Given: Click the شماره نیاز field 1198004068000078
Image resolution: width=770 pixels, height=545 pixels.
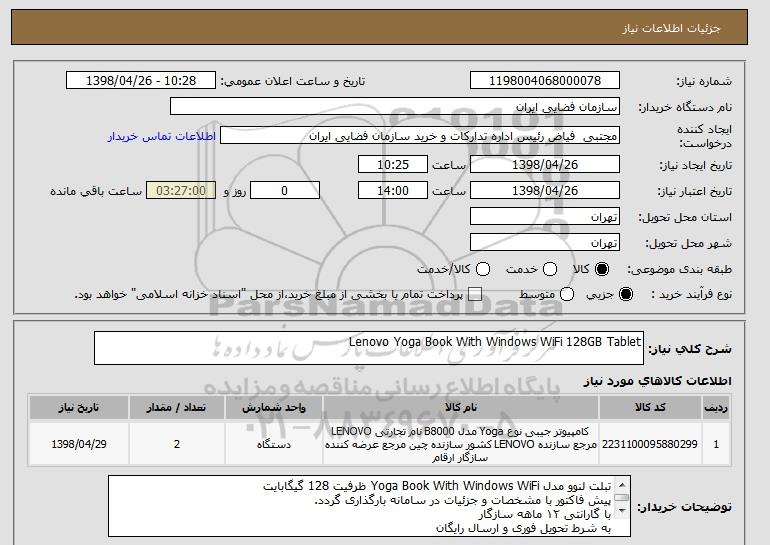Looking at the screenshot, I should coord(545,81).
